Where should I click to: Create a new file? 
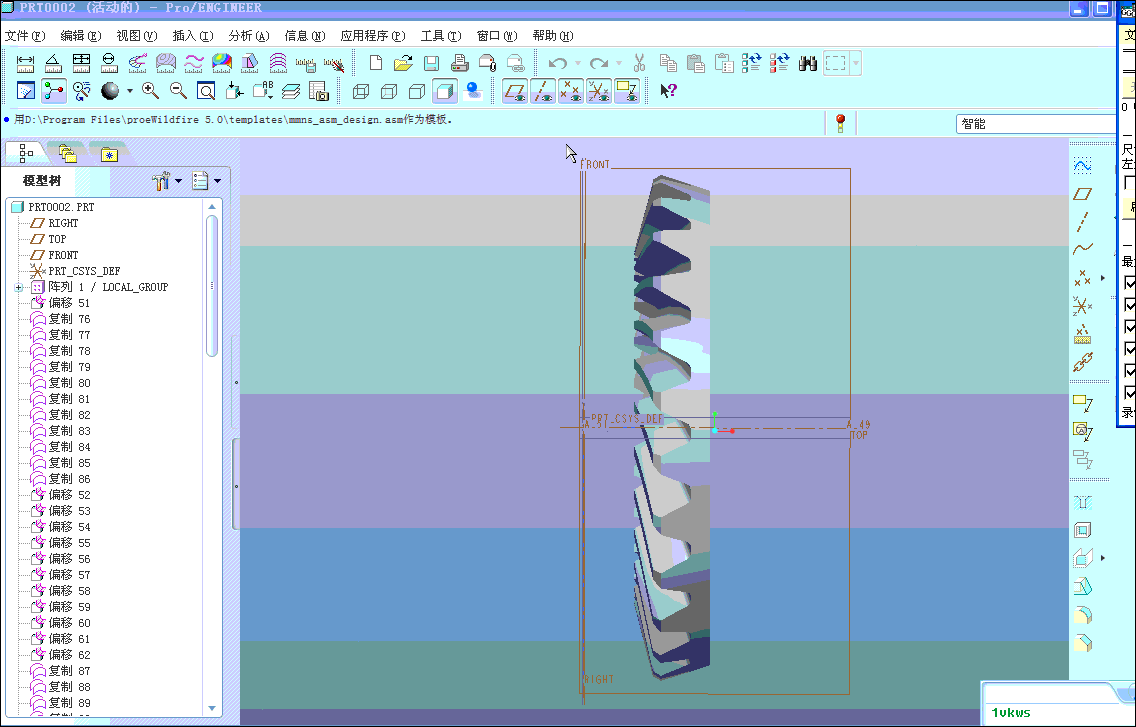pyautogui.click(x=375, y=63)
